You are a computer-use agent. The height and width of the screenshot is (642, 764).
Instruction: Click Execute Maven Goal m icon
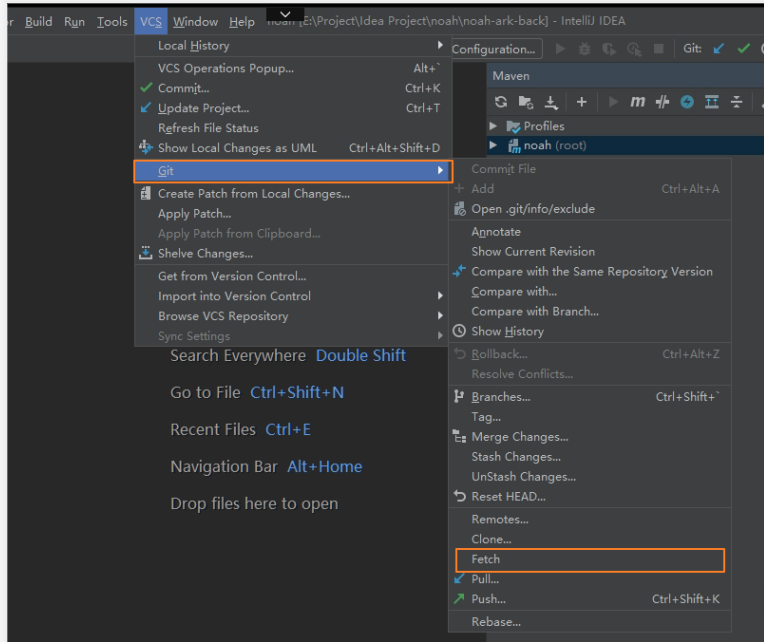pos(637,102)
